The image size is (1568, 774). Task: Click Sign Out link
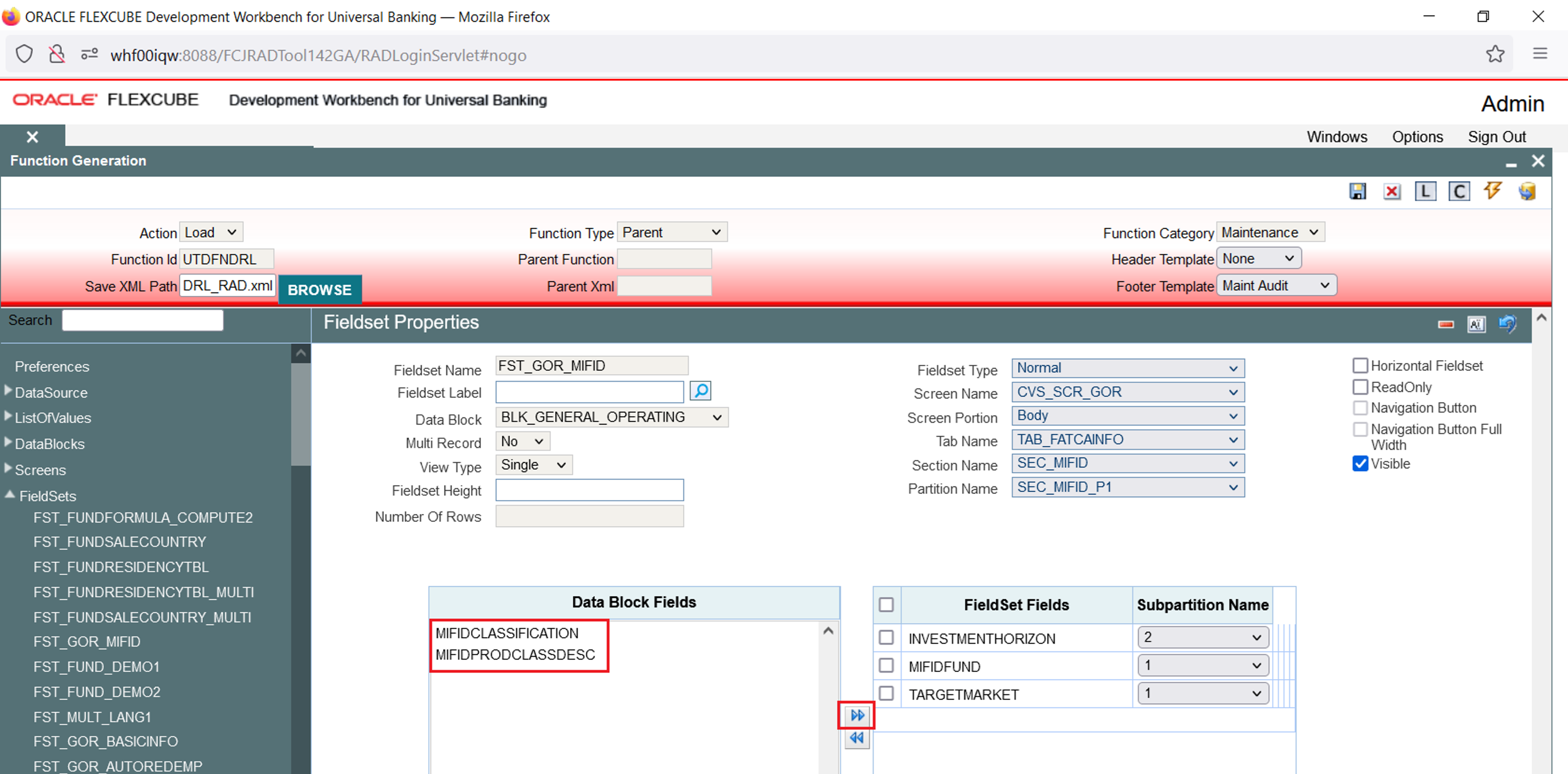coord(1496,136)
